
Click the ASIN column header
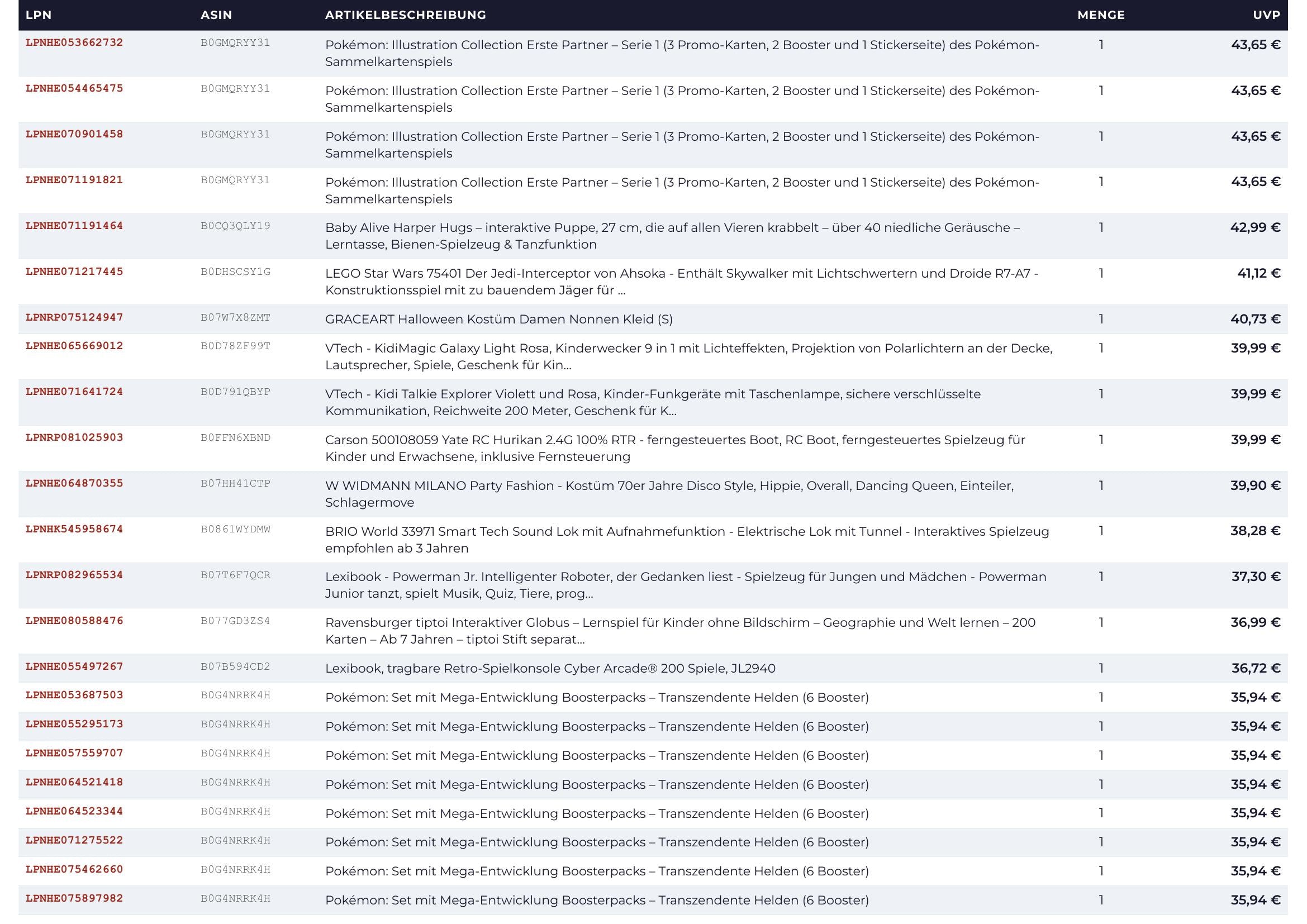tap(216, 15)
